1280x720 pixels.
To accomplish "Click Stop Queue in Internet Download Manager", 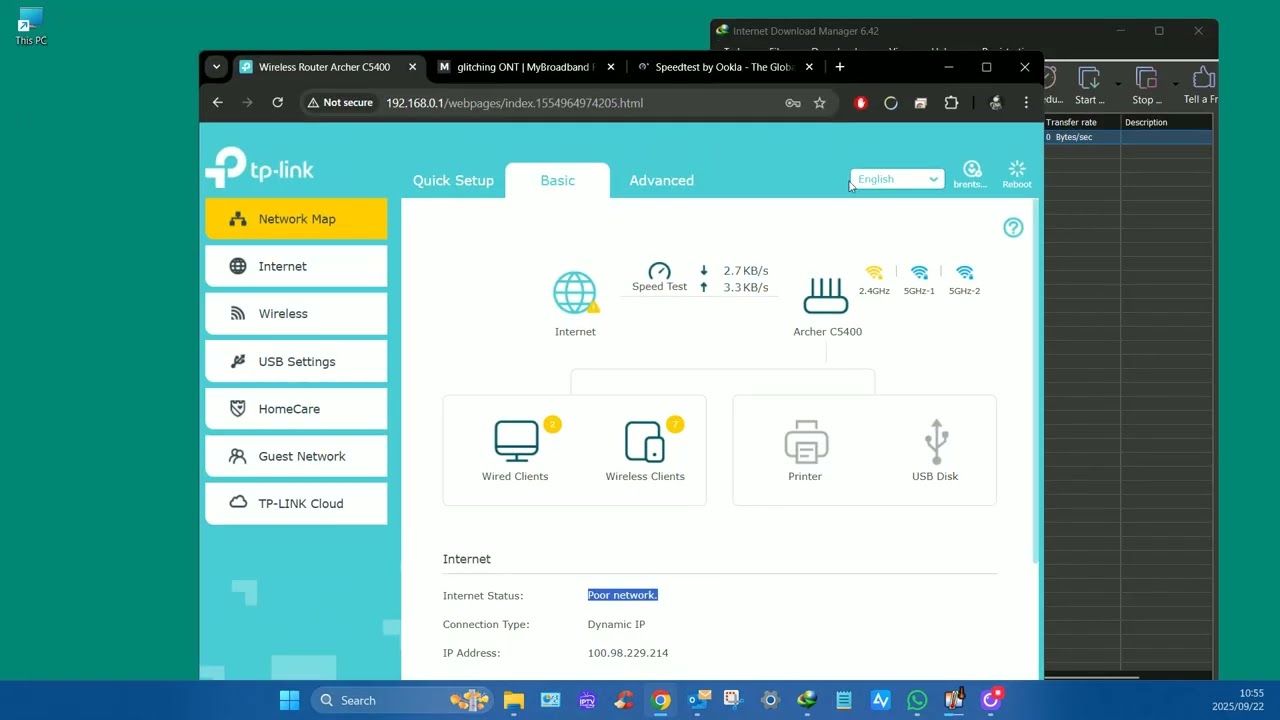I will point(1147,85).
